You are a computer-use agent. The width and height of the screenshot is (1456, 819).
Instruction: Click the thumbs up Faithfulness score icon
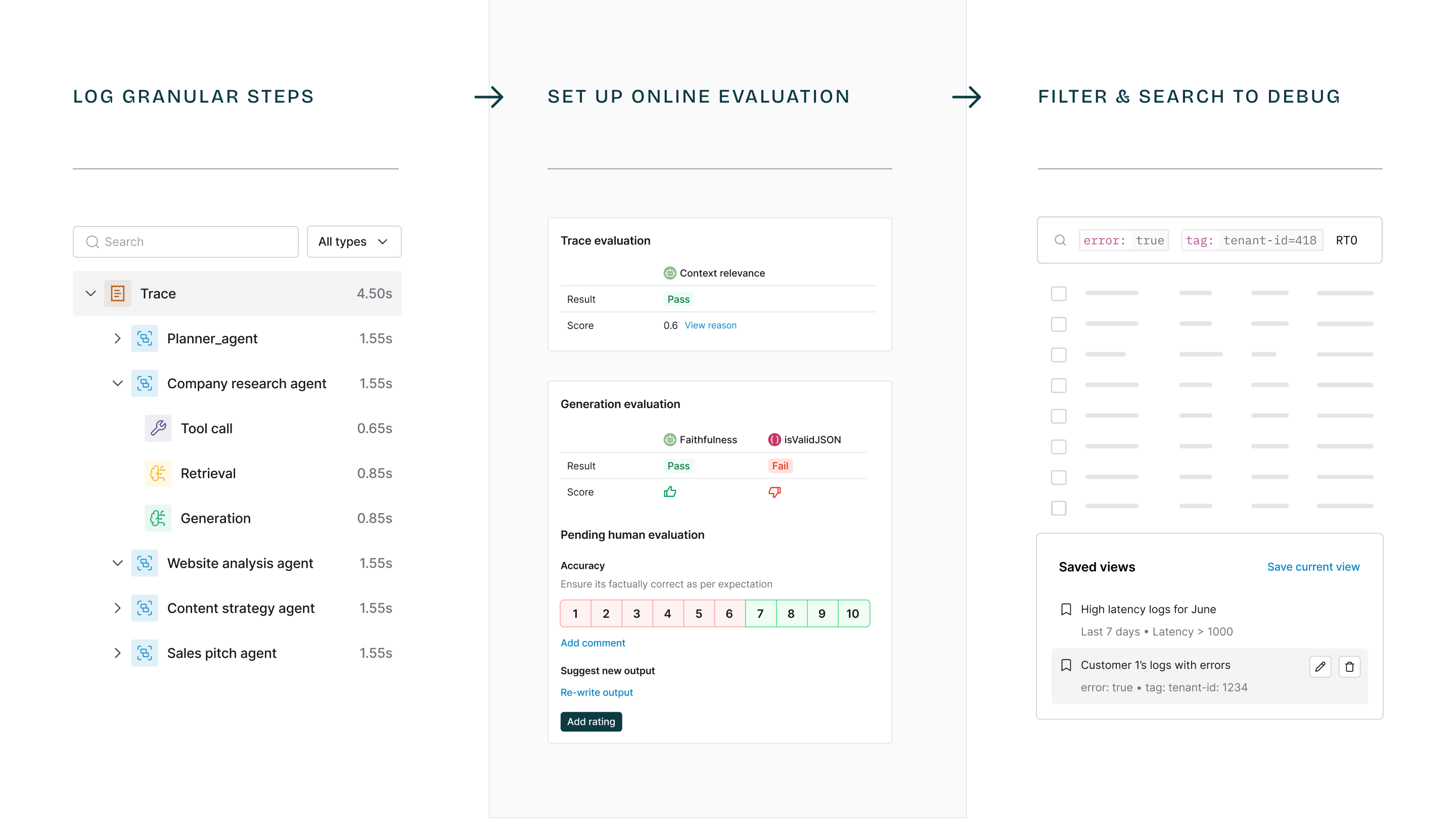(x=670, y=492)
